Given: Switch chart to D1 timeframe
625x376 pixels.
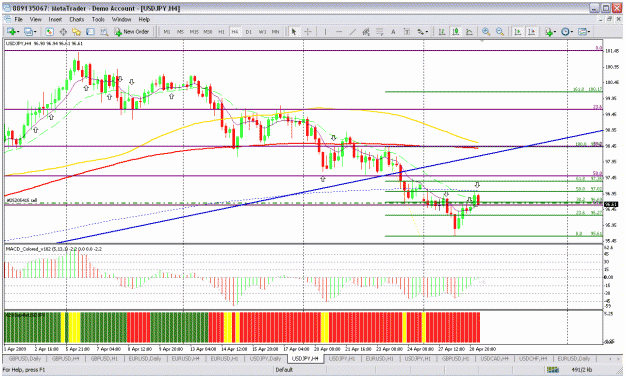Looking at the screenshot, I should click(x=249, y=32).
